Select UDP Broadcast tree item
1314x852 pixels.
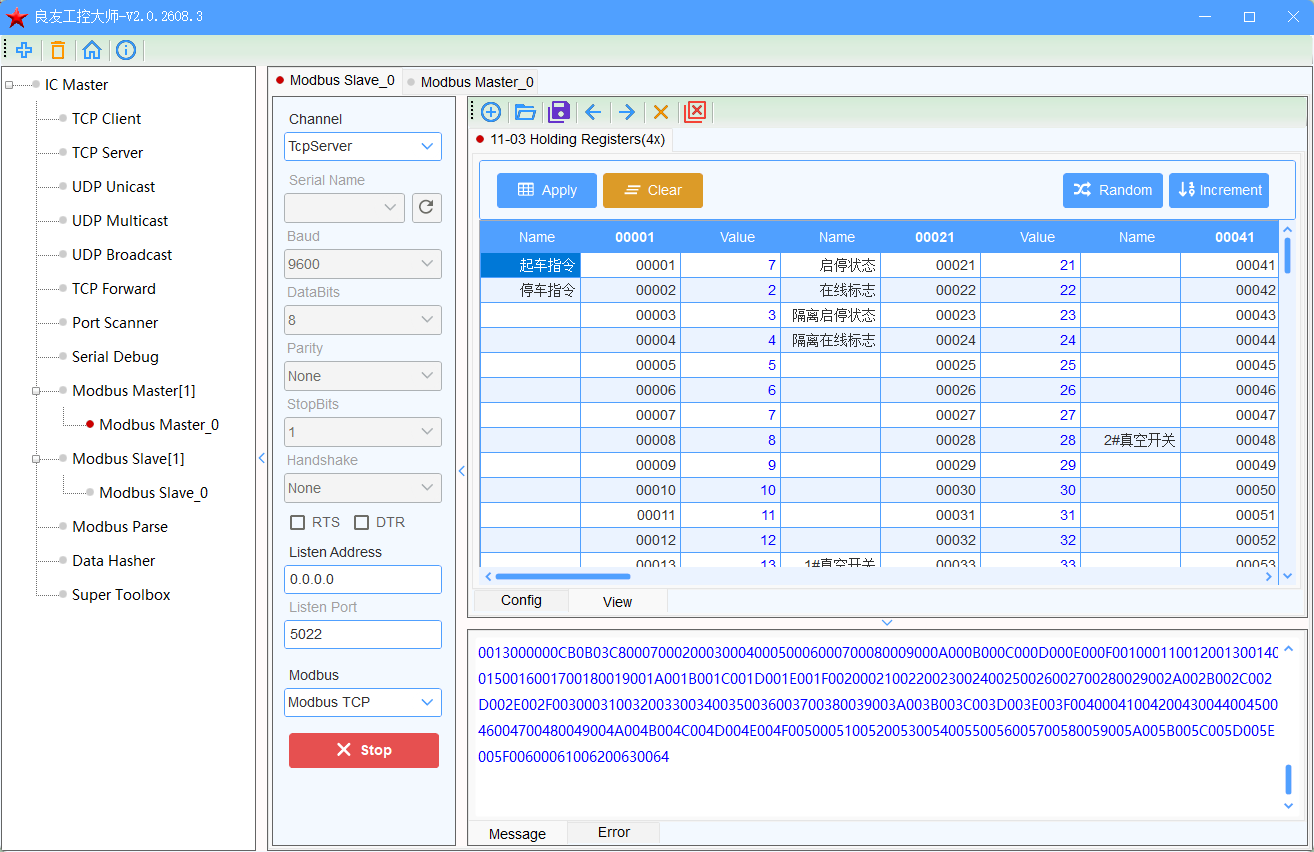point(122,255)
